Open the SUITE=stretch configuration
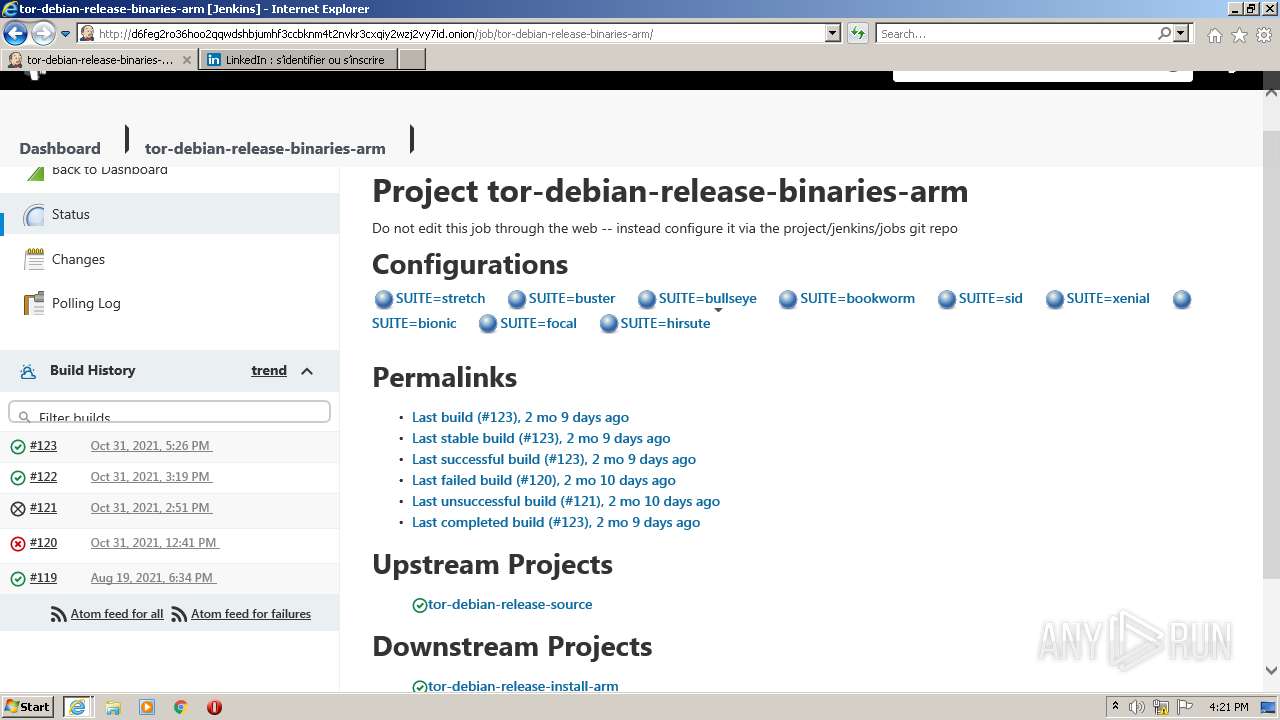Image resolution: width=1280 pixels, height=720 pixels. (x=440, y=298)
